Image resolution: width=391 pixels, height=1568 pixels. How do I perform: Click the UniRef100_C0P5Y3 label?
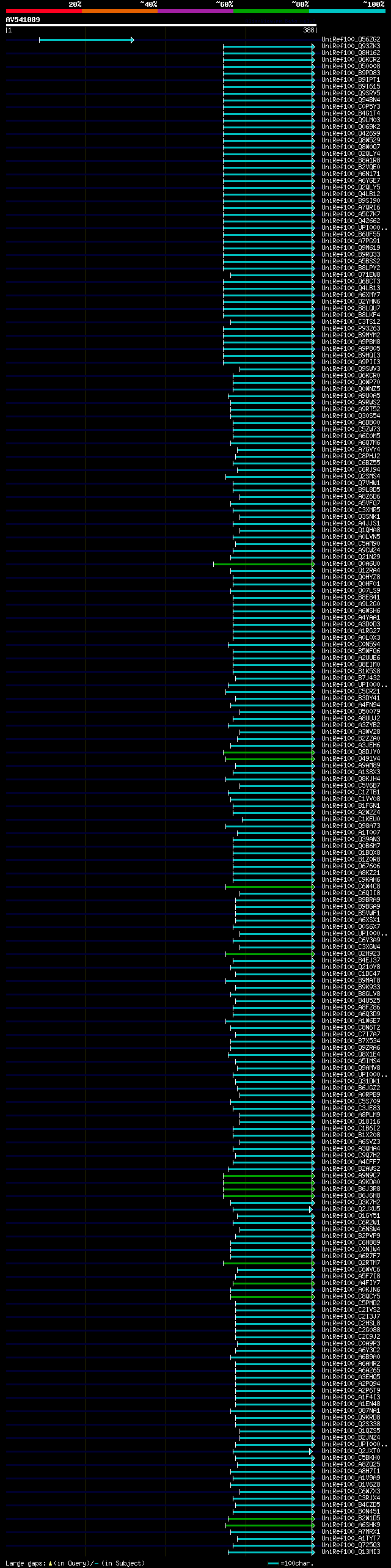click(x=351, y=107)
